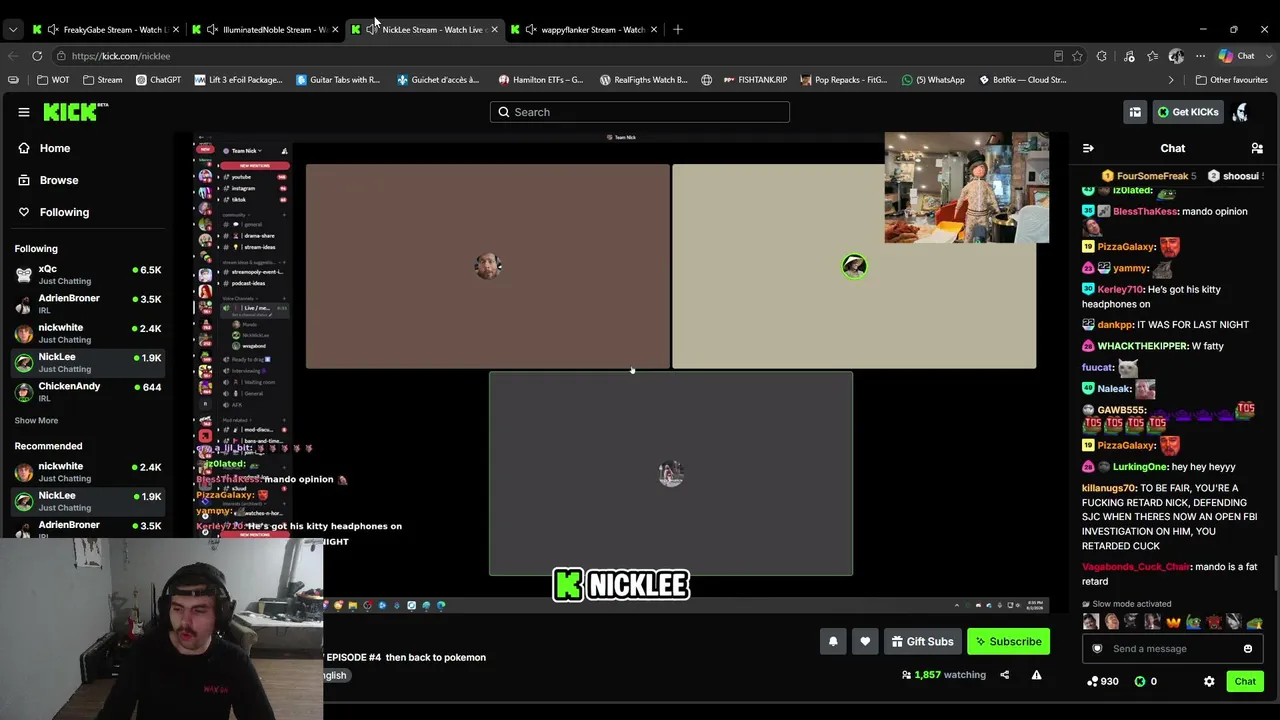Open chat identity shield icon
1280x720 pixels.
1097,649
